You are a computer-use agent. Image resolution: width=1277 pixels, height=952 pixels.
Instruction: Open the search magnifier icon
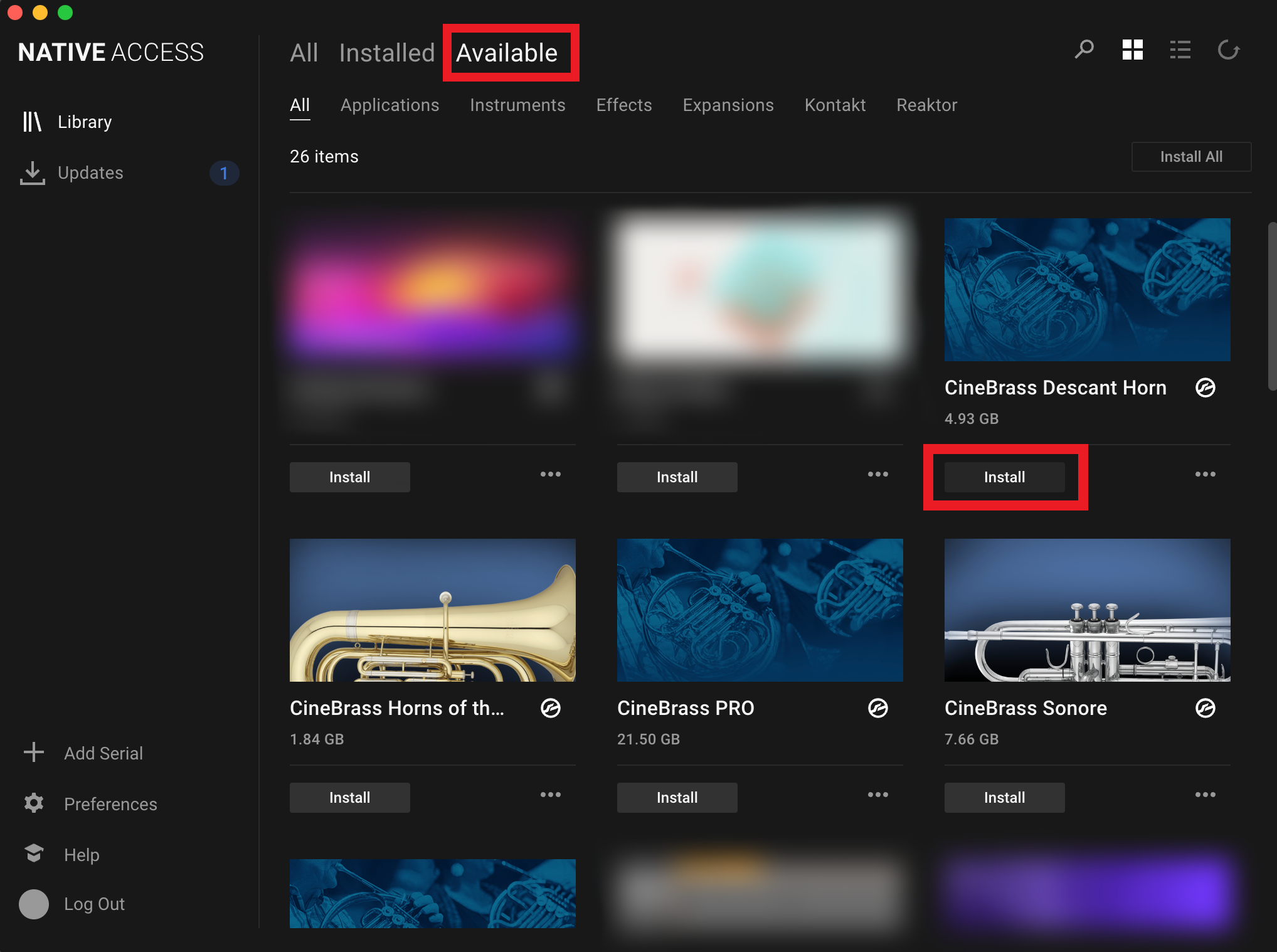point(1084,50)
